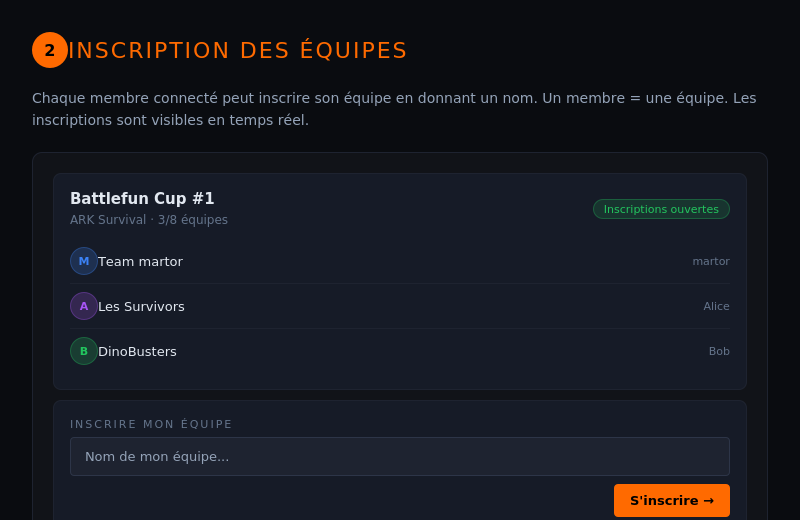Click ARK Survival 3/8 équipes subtitle
Screen dimensions: 800x520
(149, 220)
